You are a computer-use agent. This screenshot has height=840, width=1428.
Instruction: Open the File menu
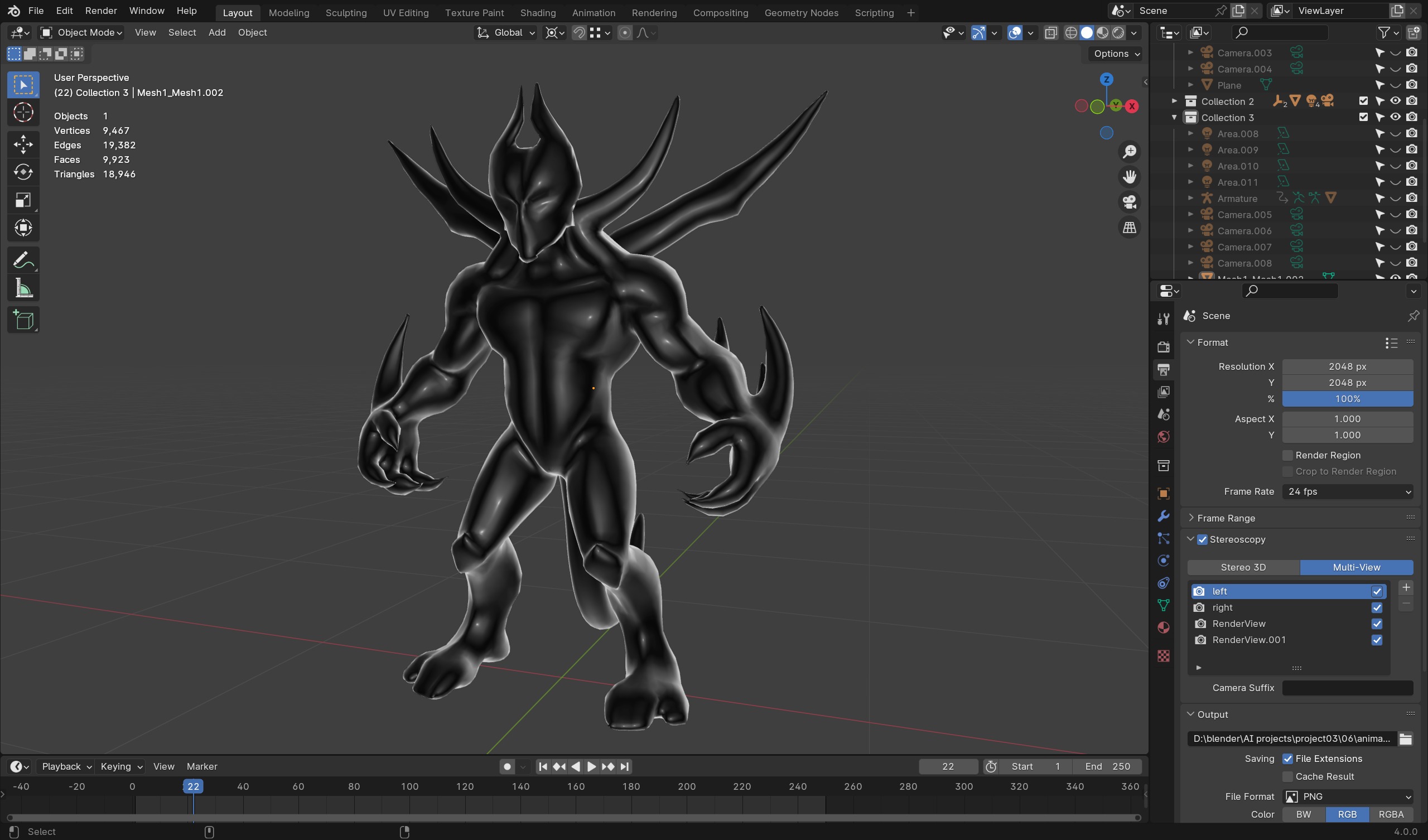click(x=36, y=11)
